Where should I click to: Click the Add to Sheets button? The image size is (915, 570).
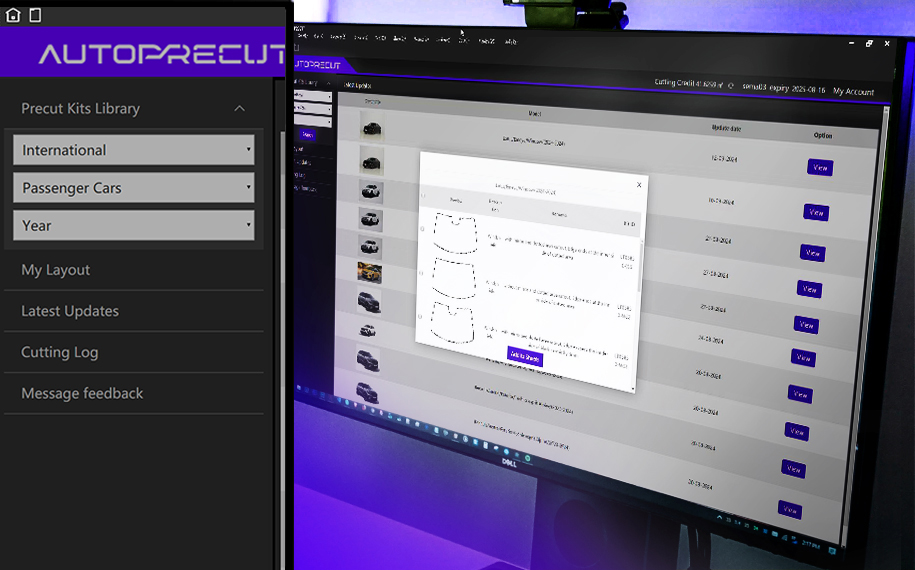[524, 357]
